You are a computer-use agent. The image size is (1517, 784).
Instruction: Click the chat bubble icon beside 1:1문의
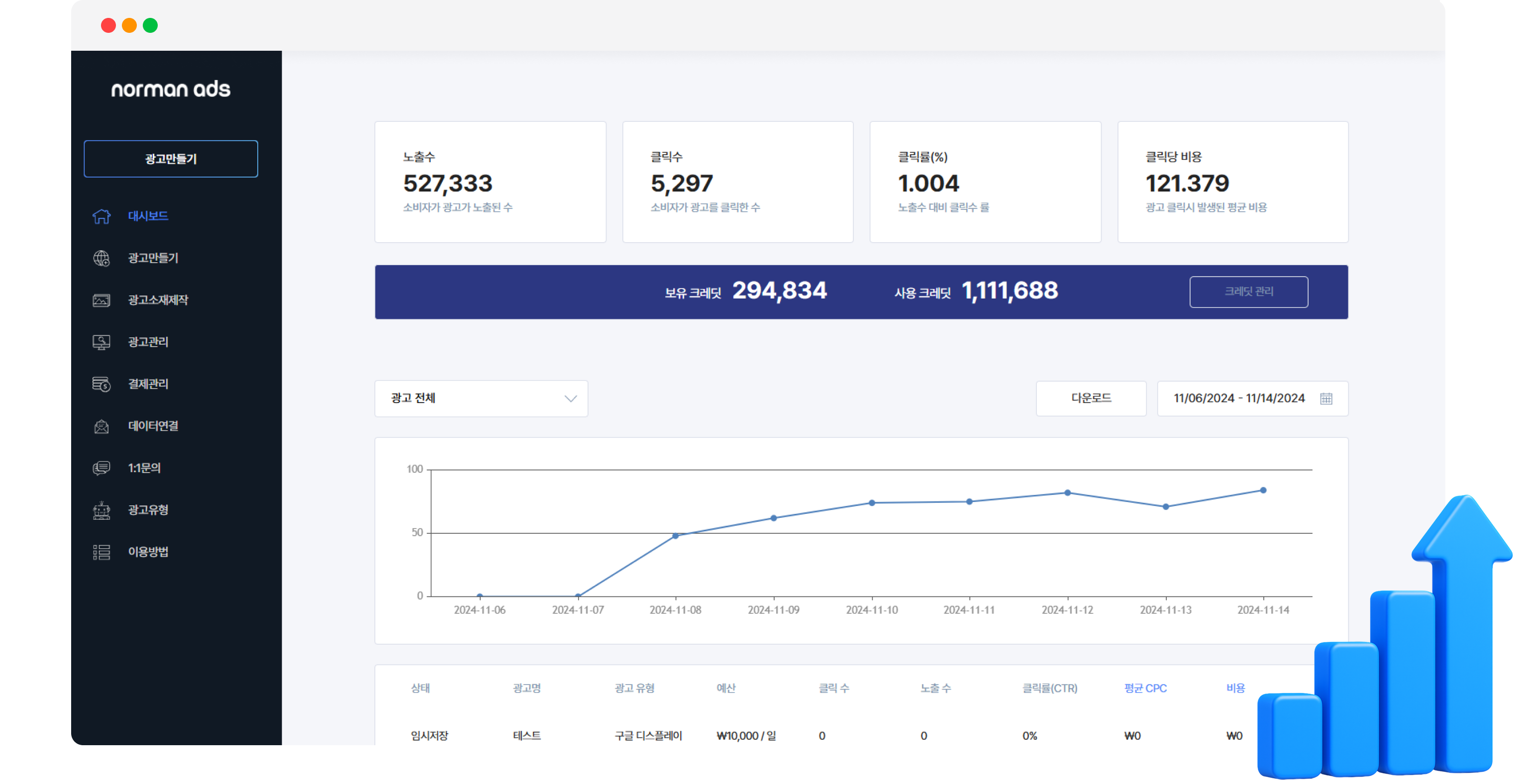click(x=101, y=469)
